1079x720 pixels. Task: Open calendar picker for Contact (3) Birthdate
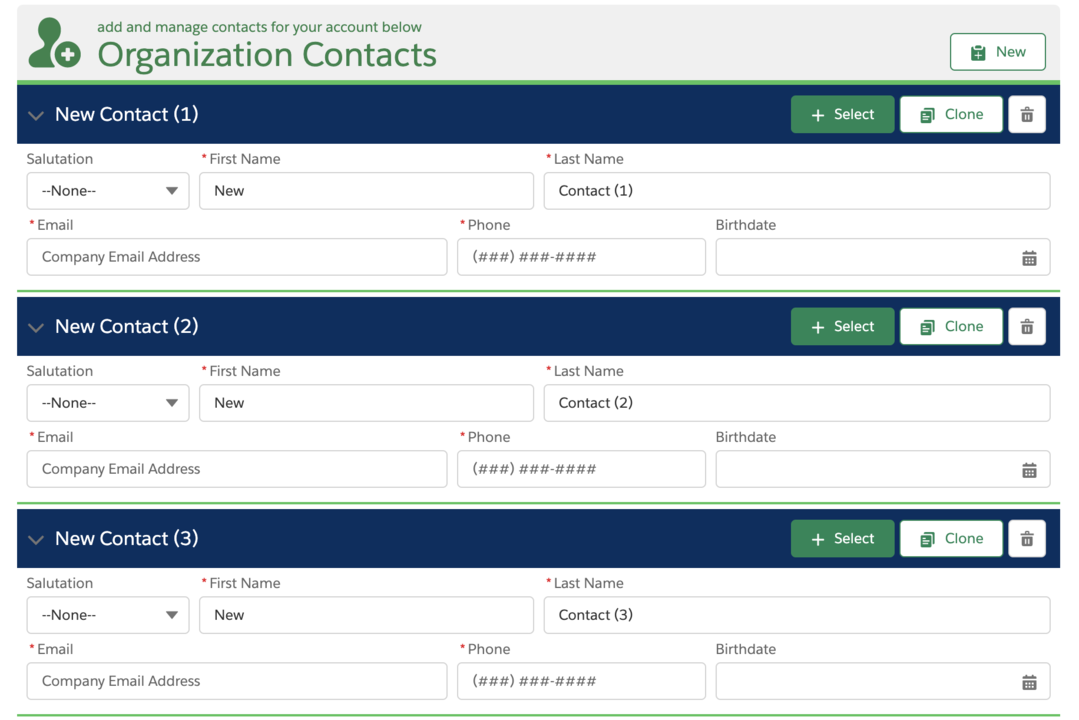pos(1029,682)
